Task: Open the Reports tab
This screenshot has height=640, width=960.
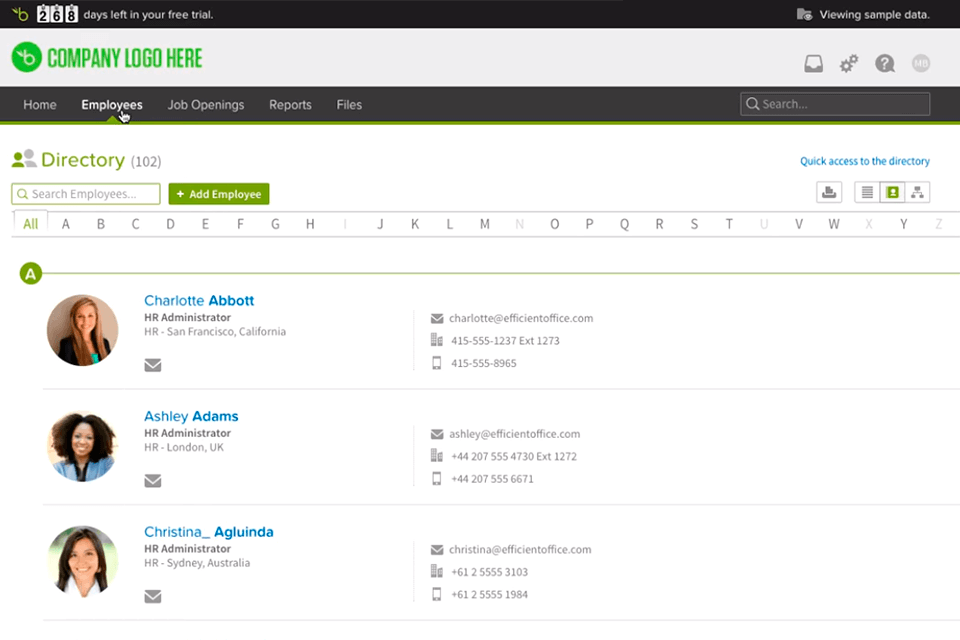Action: pyautogui.click(x=290, y=105)
